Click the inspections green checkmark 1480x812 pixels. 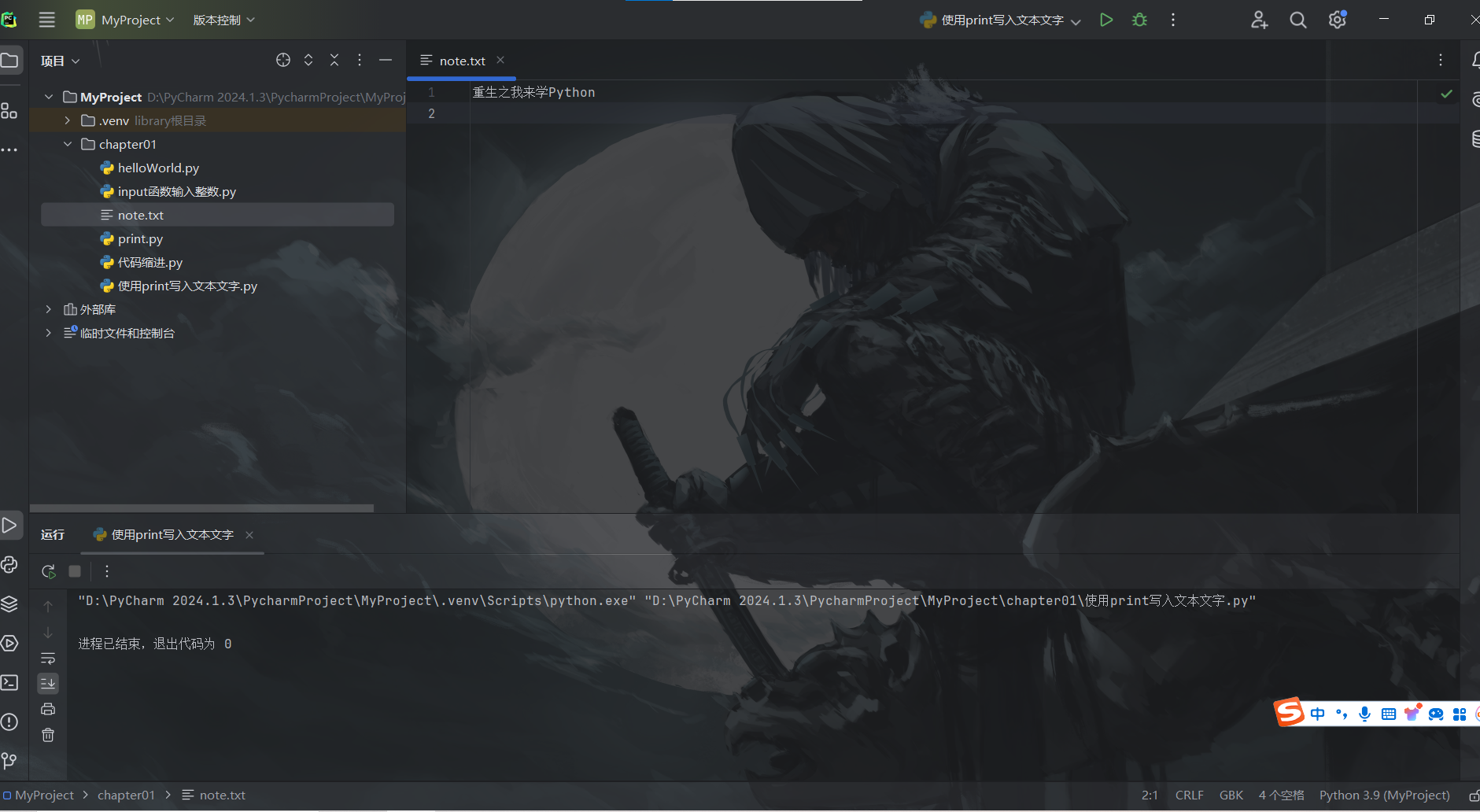1446,94
